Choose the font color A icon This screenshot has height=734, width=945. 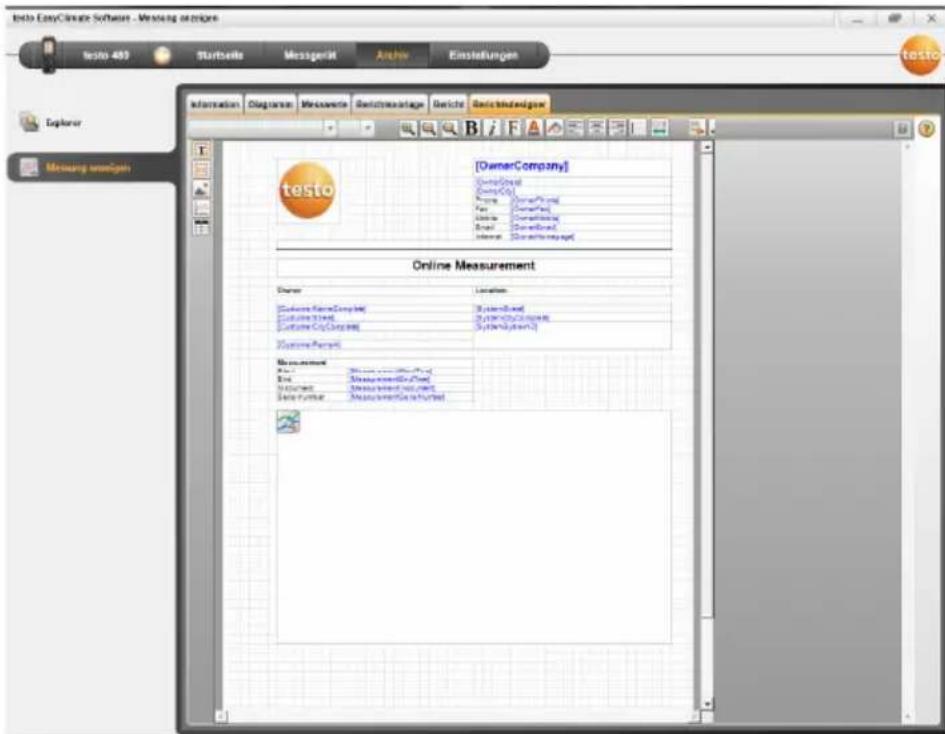coord(533,128)
